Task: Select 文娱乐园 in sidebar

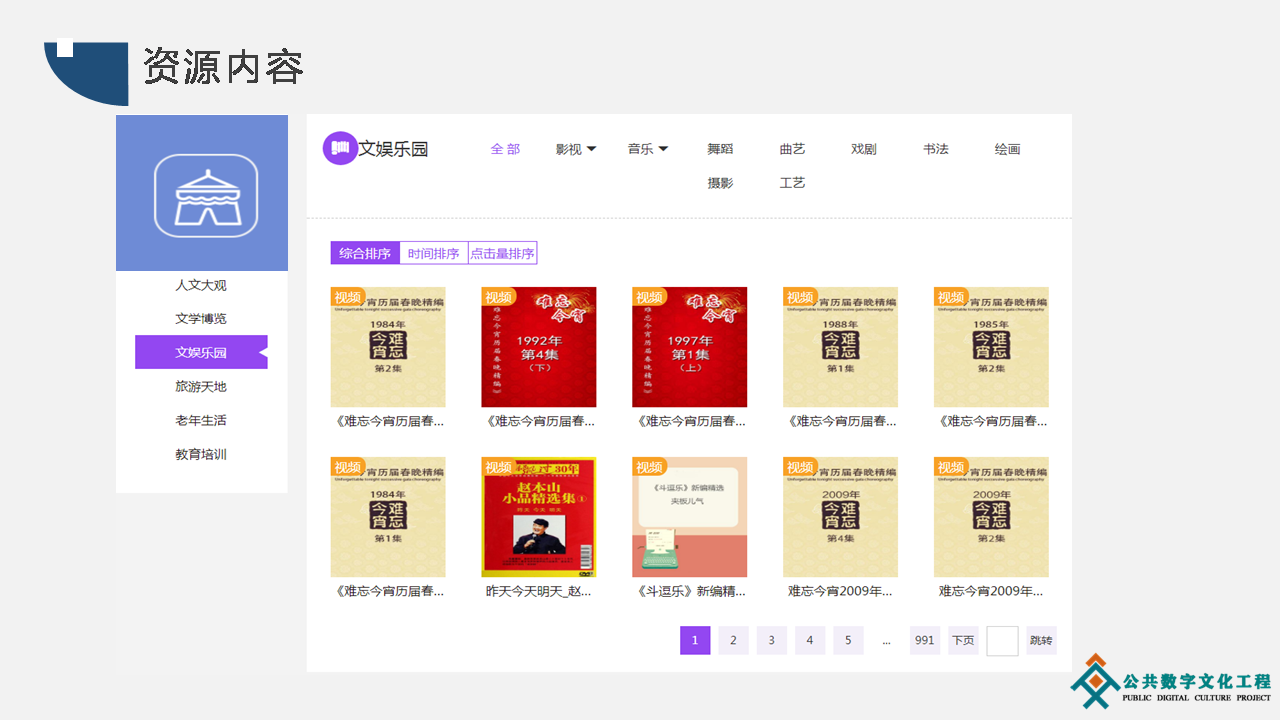Action: [201, 352]
